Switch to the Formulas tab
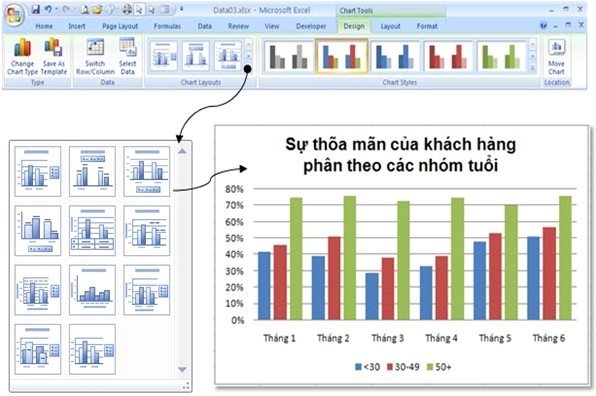 [x=167, y=26]
